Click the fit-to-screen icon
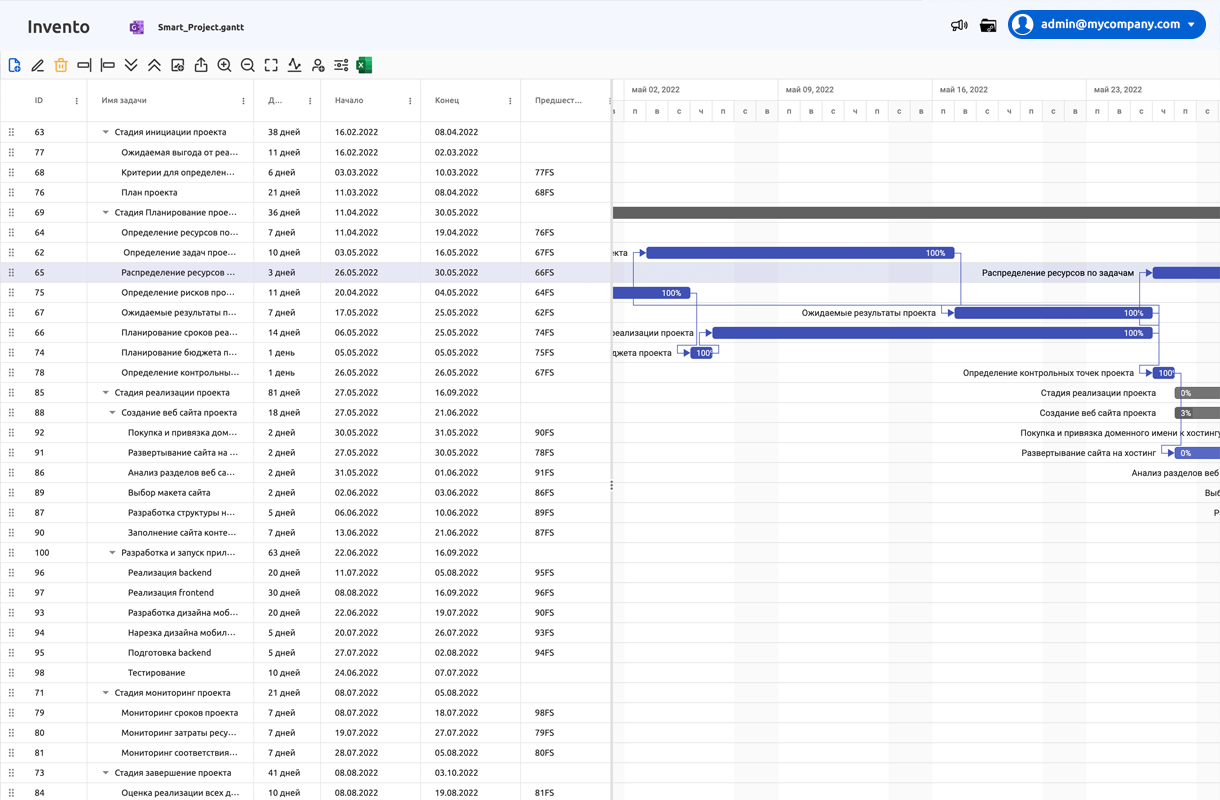Viewport: 1220px width, 800px height. point(271,65)
